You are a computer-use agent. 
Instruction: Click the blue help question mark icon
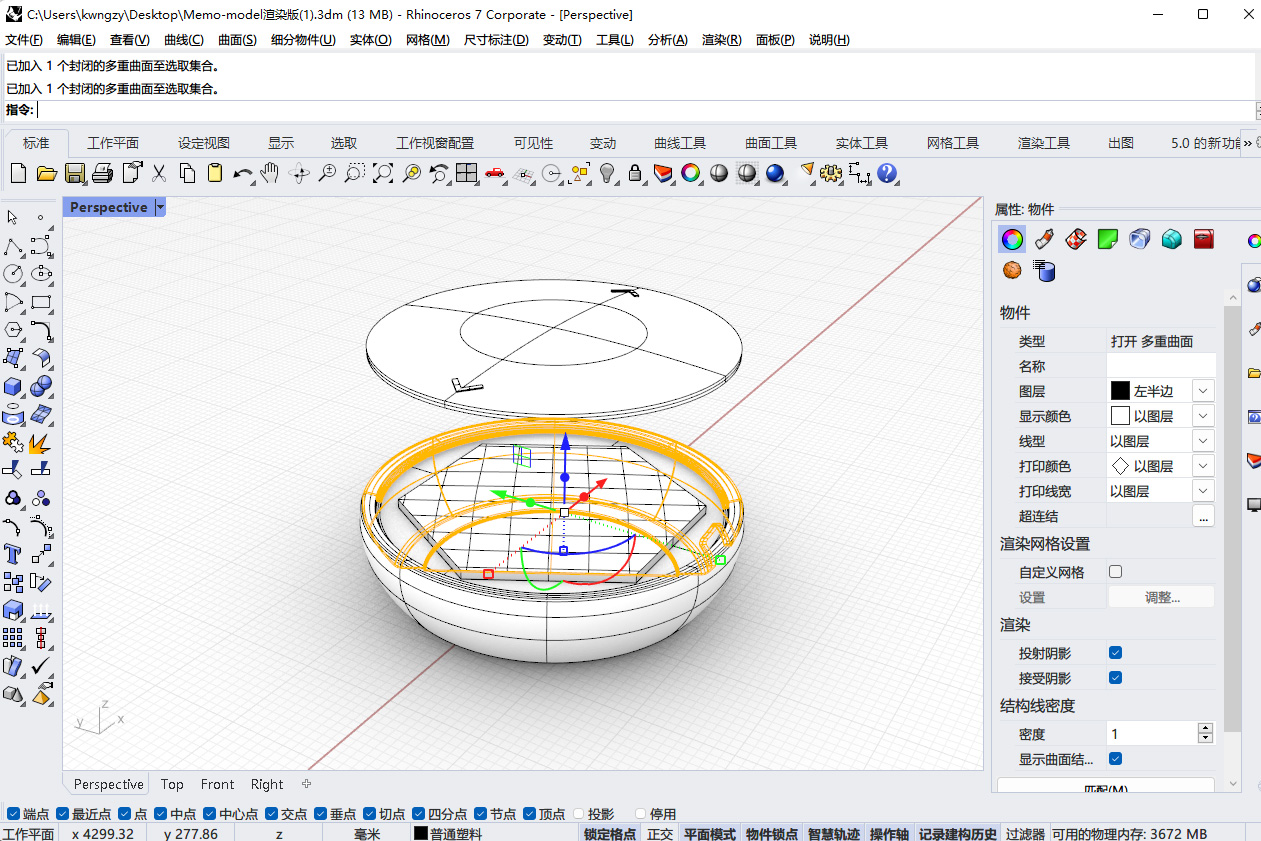[886, 174]
